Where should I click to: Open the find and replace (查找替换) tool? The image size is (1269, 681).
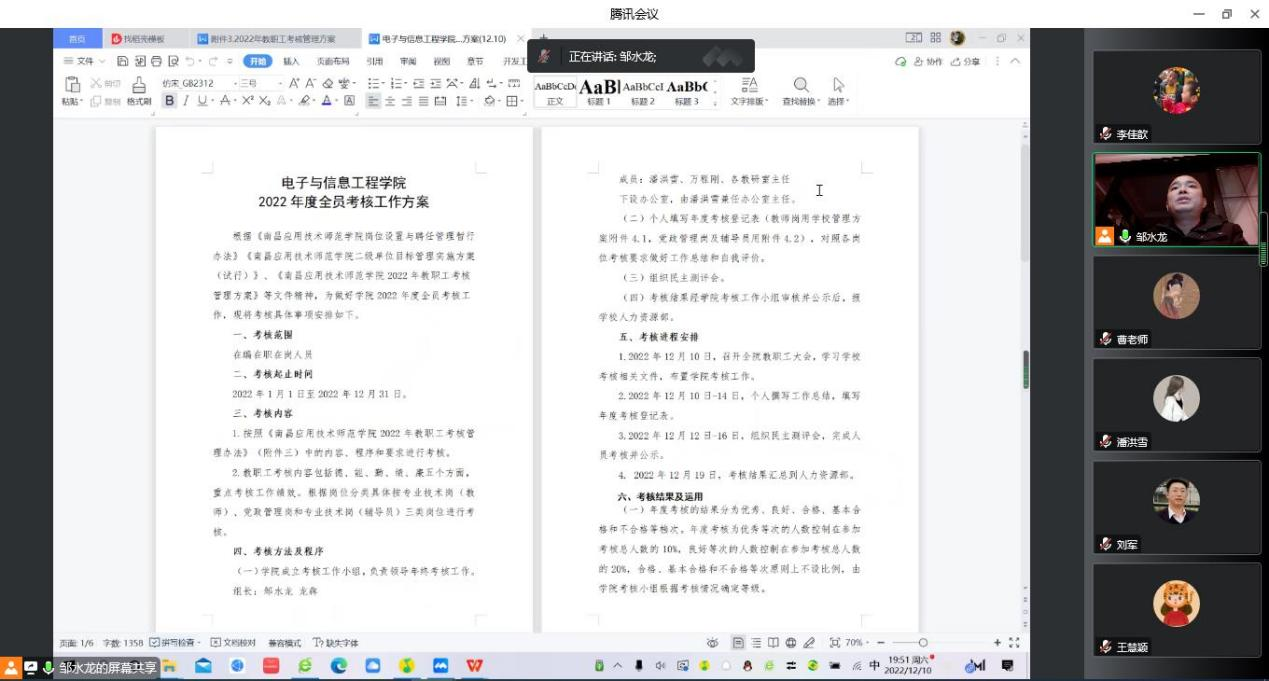[800, 90]
